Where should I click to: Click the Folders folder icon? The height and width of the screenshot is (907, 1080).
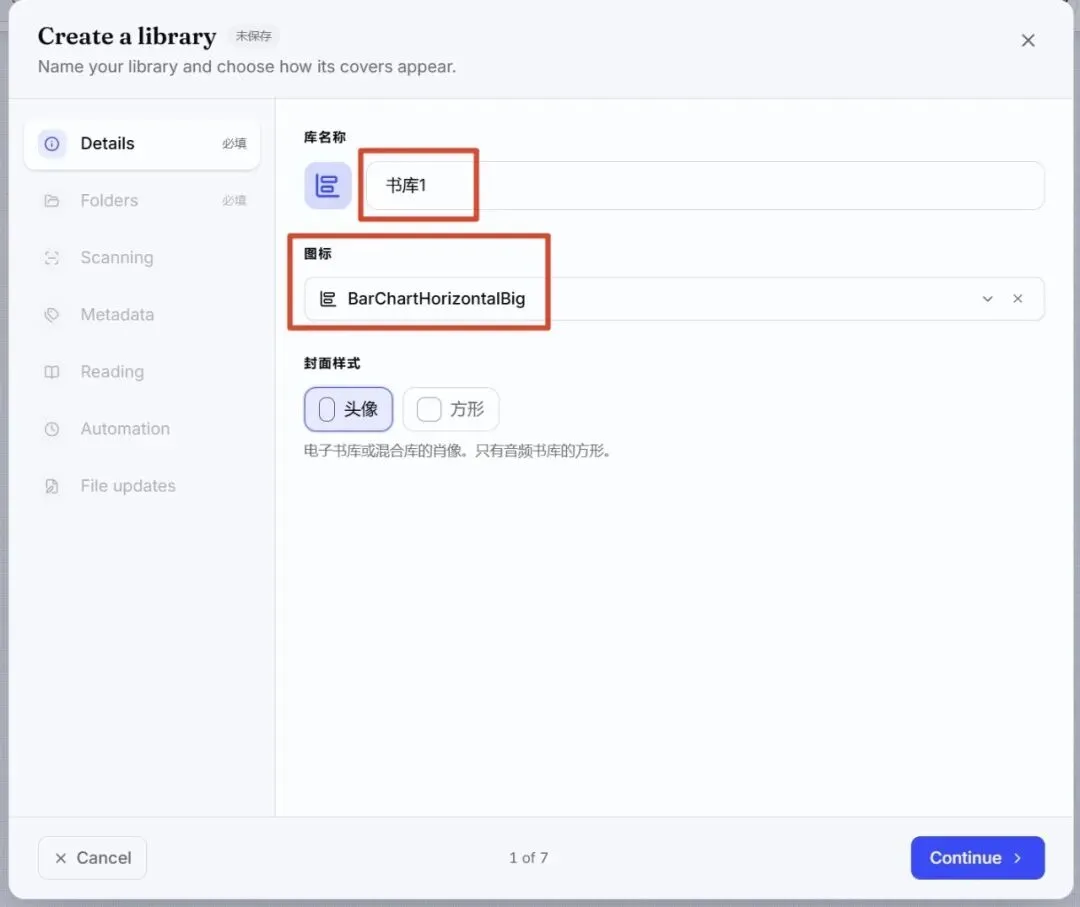[52, 201]
